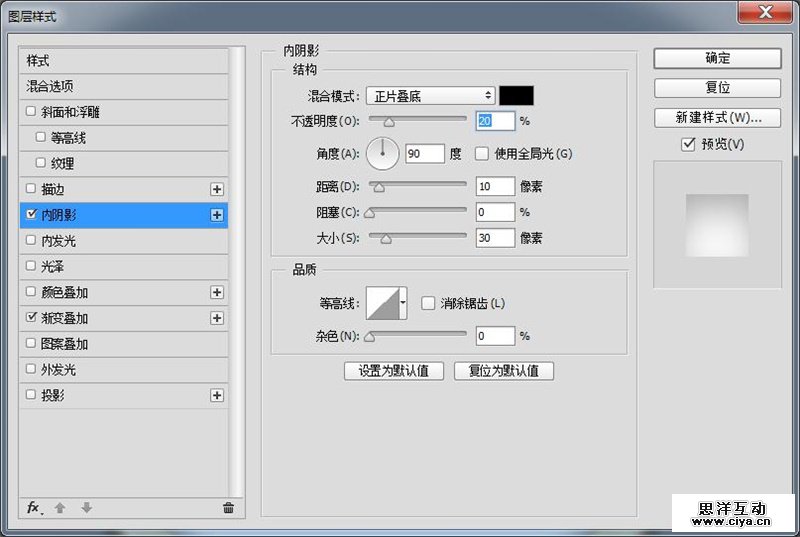Click the angle dial control

pyautogui.click(x=383, y=154)
